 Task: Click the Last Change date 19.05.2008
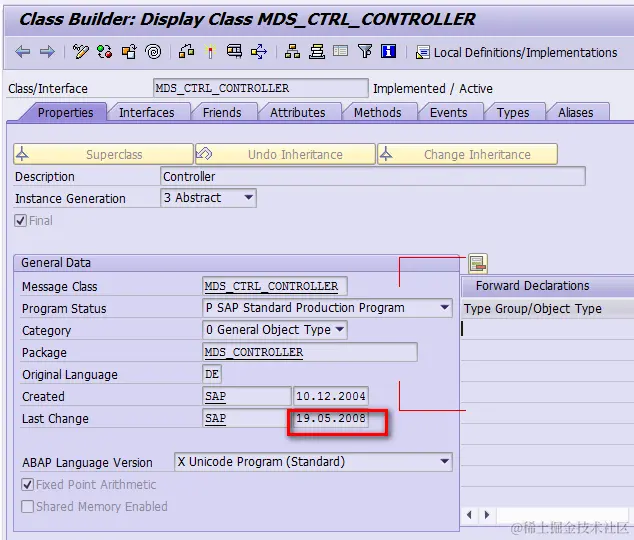pos(331,418)
